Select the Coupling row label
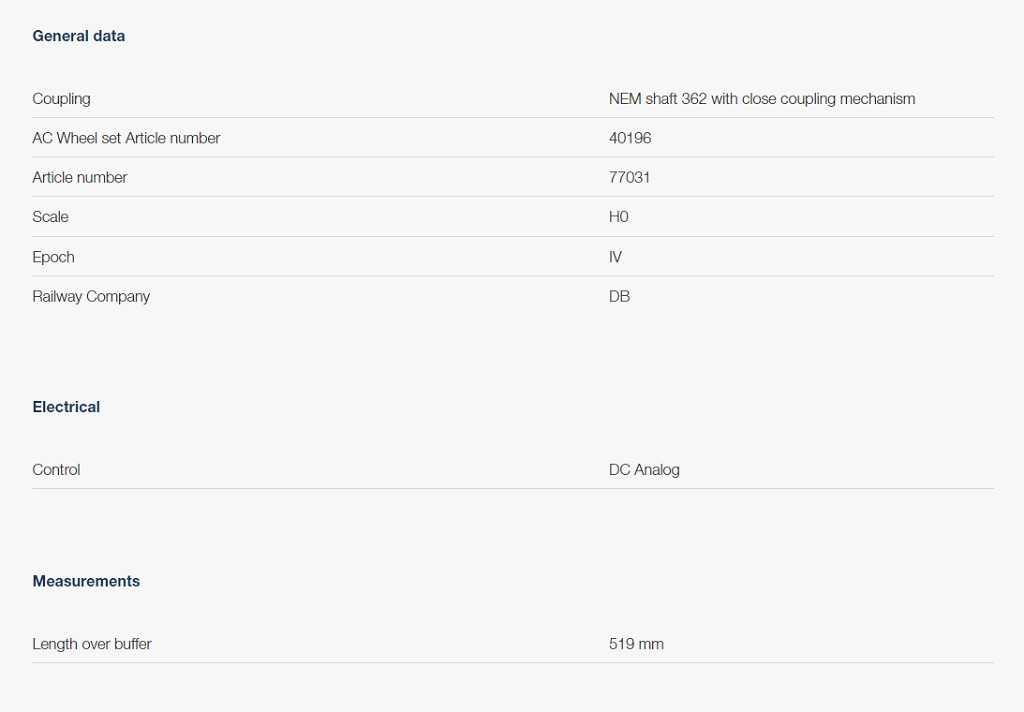This screenshot has width=1024, height=712. (61, 99)
